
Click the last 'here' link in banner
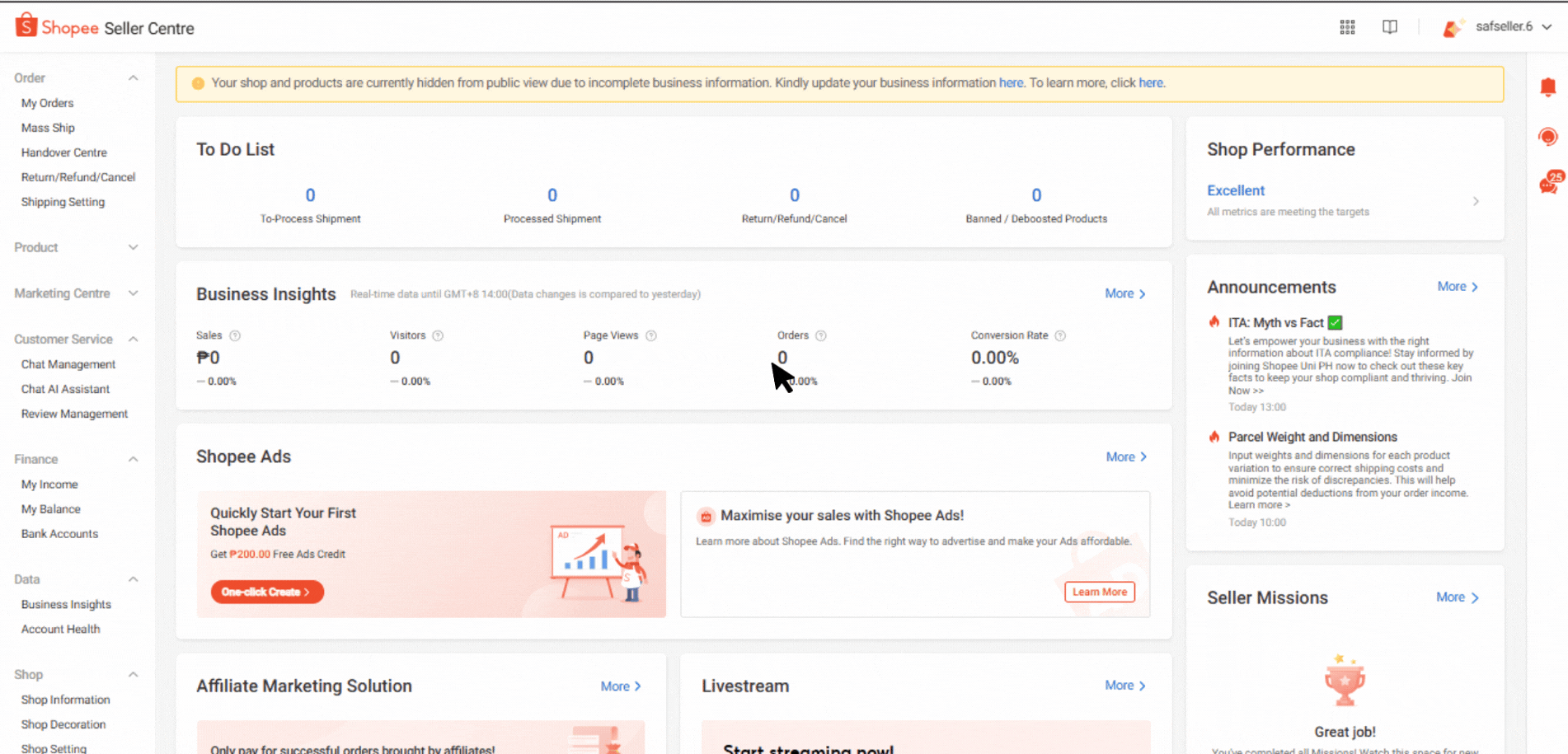tap(1151, 83)
